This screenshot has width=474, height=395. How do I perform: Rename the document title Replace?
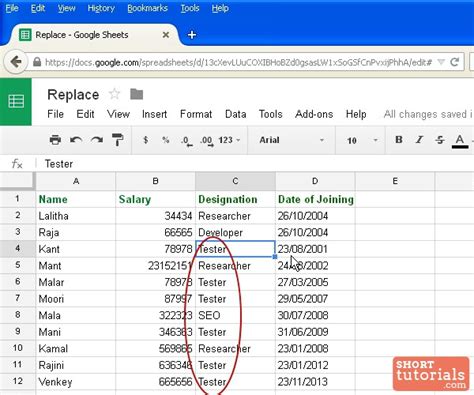point(73,95)
